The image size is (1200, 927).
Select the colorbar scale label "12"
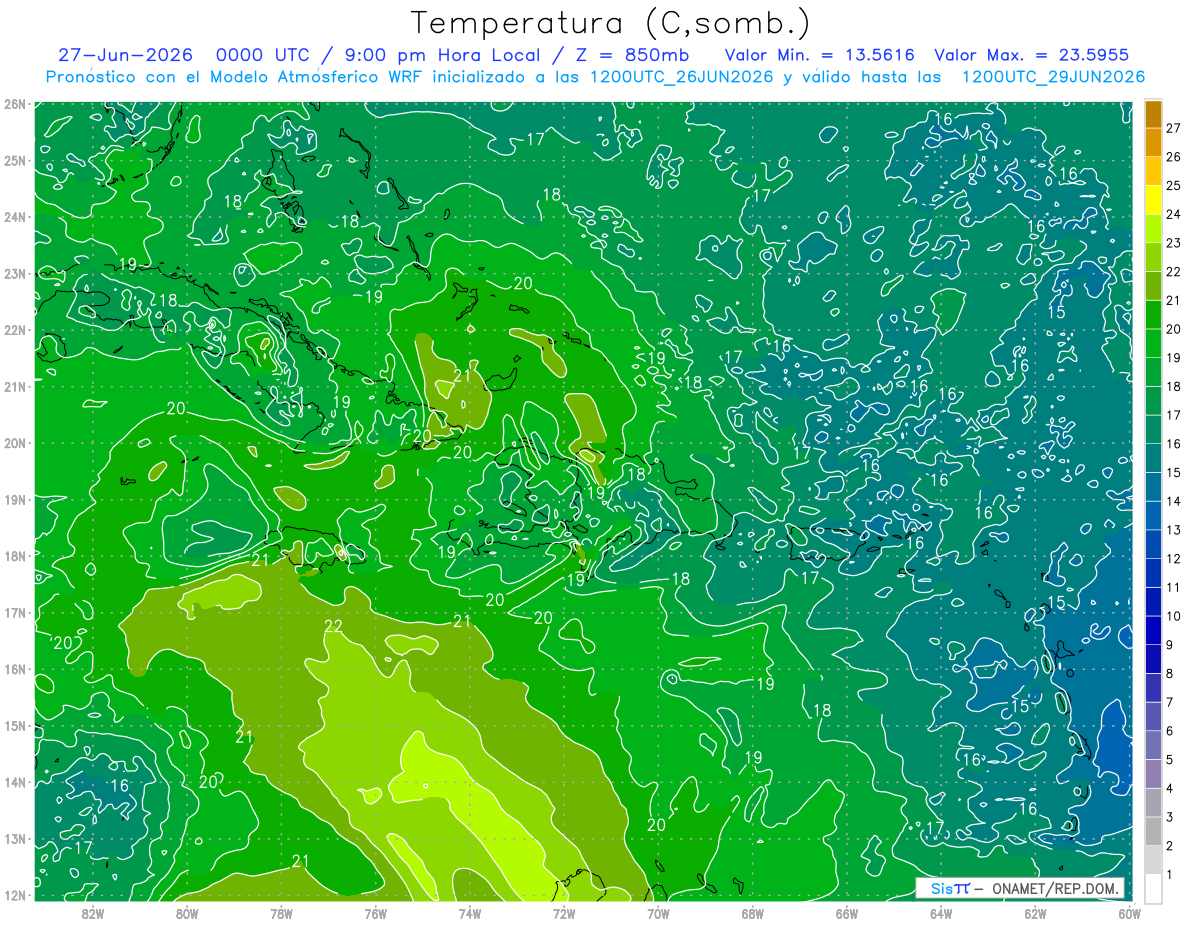pos(1173,559)
